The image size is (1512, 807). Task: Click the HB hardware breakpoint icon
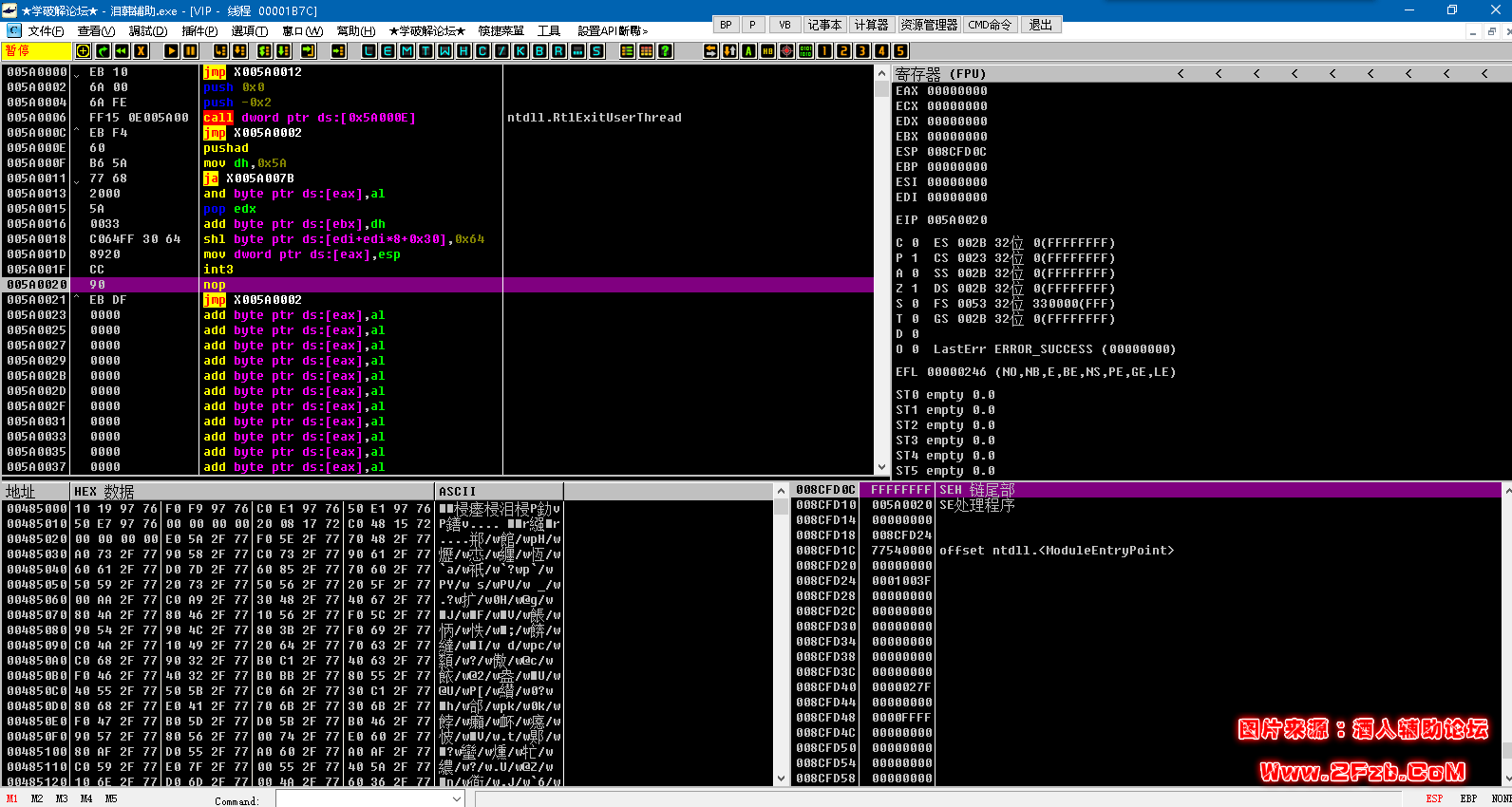click(767, 51)
